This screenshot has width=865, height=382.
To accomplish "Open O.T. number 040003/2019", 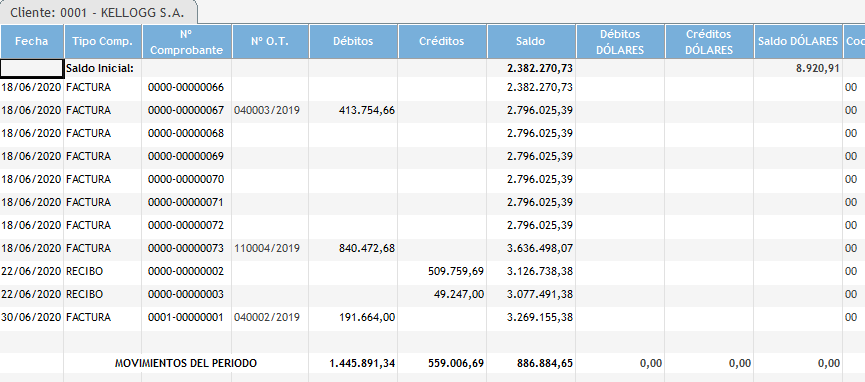I will [267, 110].
